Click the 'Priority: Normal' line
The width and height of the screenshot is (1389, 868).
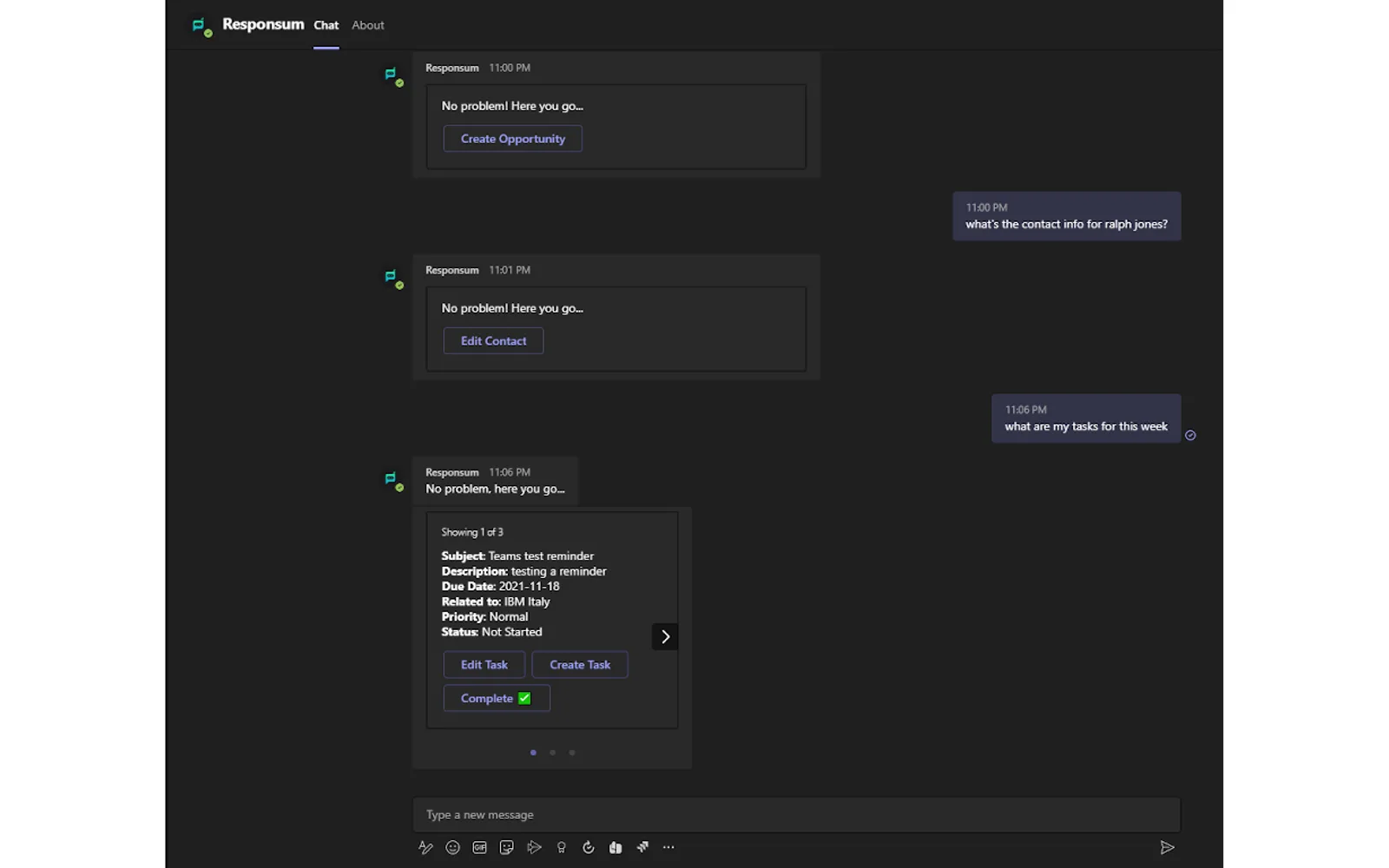pos(484,617)
